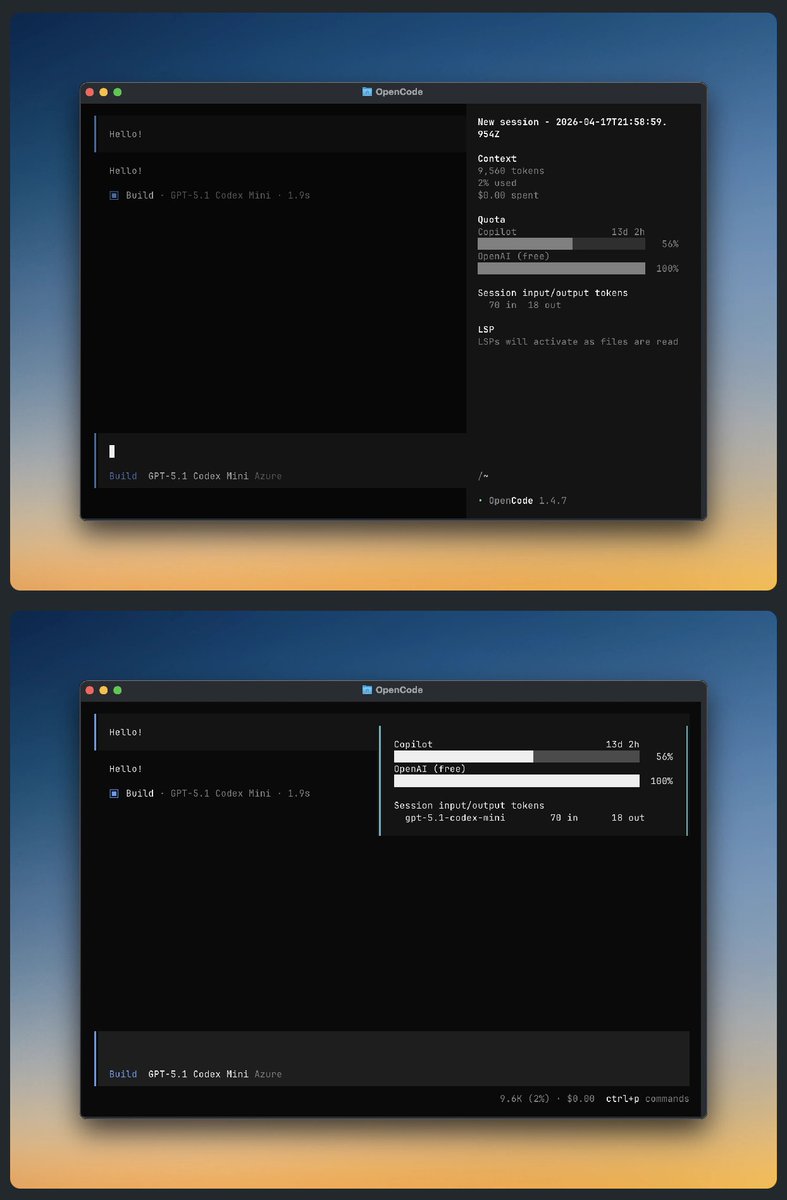Open ctrl+p commands in the bottom window
The width and height of the screenshot is (787, 1200).
647,1099
